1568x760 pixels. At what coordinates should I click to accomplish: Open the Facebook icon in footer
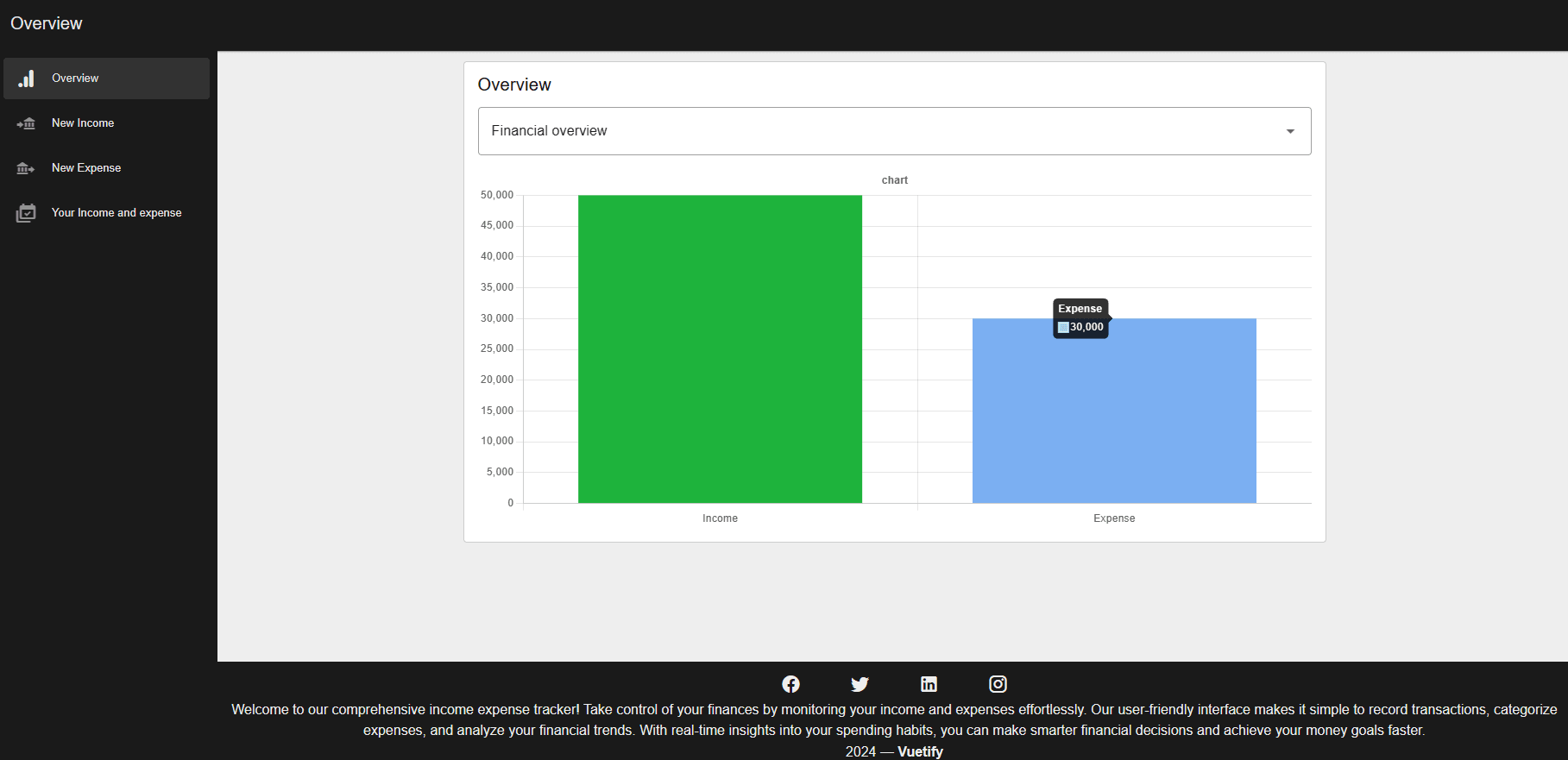pyautogui.click(x=790, y=684)
